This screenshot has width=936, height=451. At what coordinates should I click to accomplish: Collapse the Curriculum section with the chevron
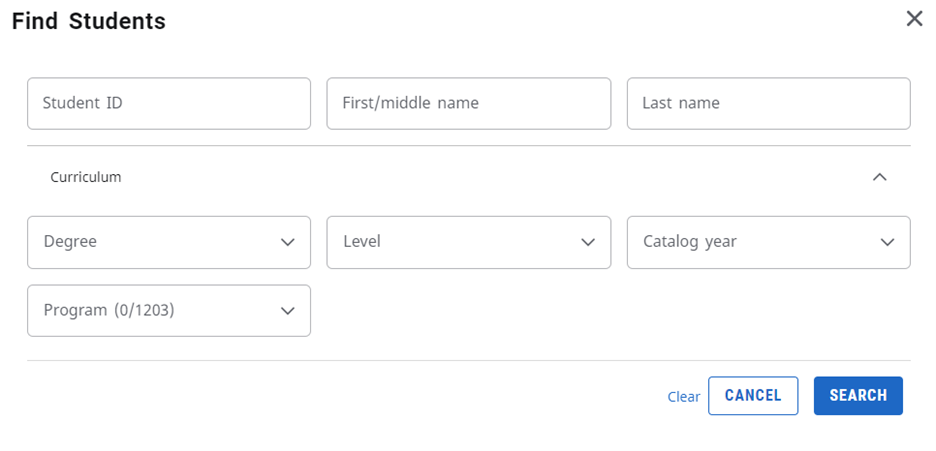[879, 177]
